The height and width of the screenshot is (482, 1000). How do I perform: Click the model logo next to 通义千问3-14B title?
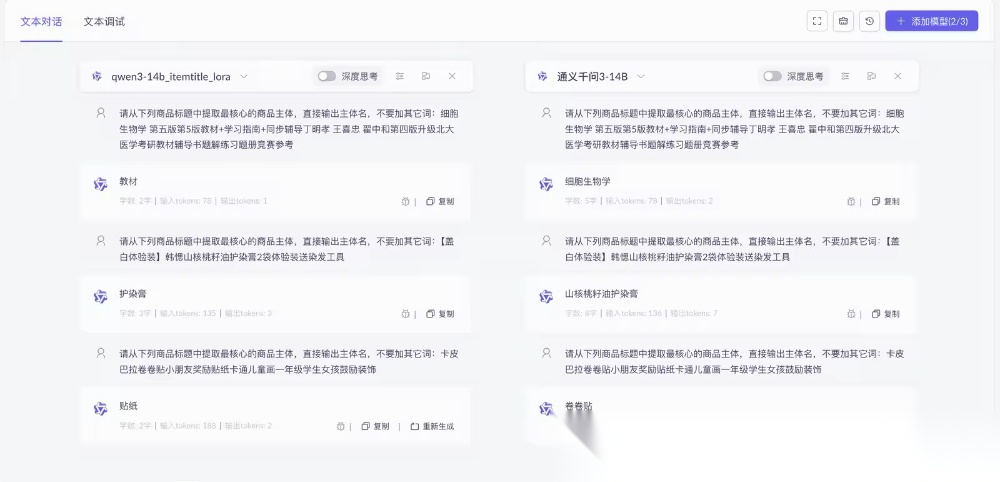(x=543, y=77)
